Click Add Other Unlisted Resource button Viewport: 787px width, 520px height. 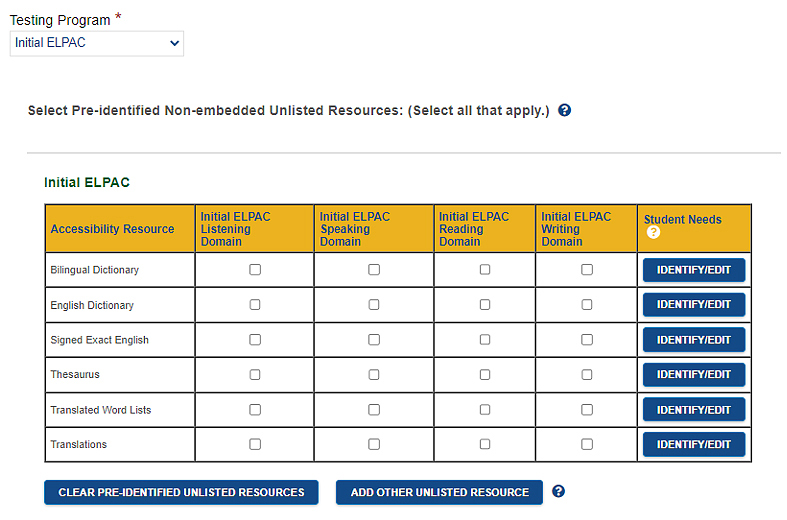coord(439,492)
